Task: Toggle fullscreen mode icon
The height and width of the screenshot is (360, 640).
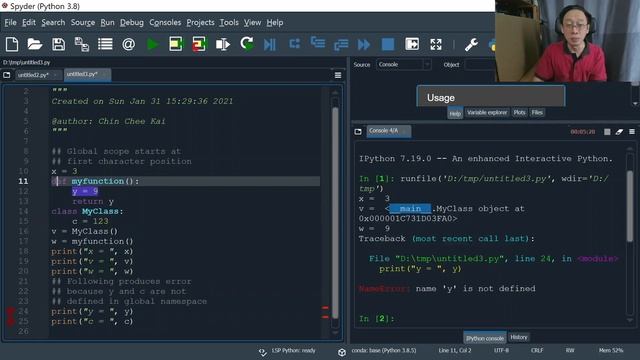Action: [x=436, y=44]
